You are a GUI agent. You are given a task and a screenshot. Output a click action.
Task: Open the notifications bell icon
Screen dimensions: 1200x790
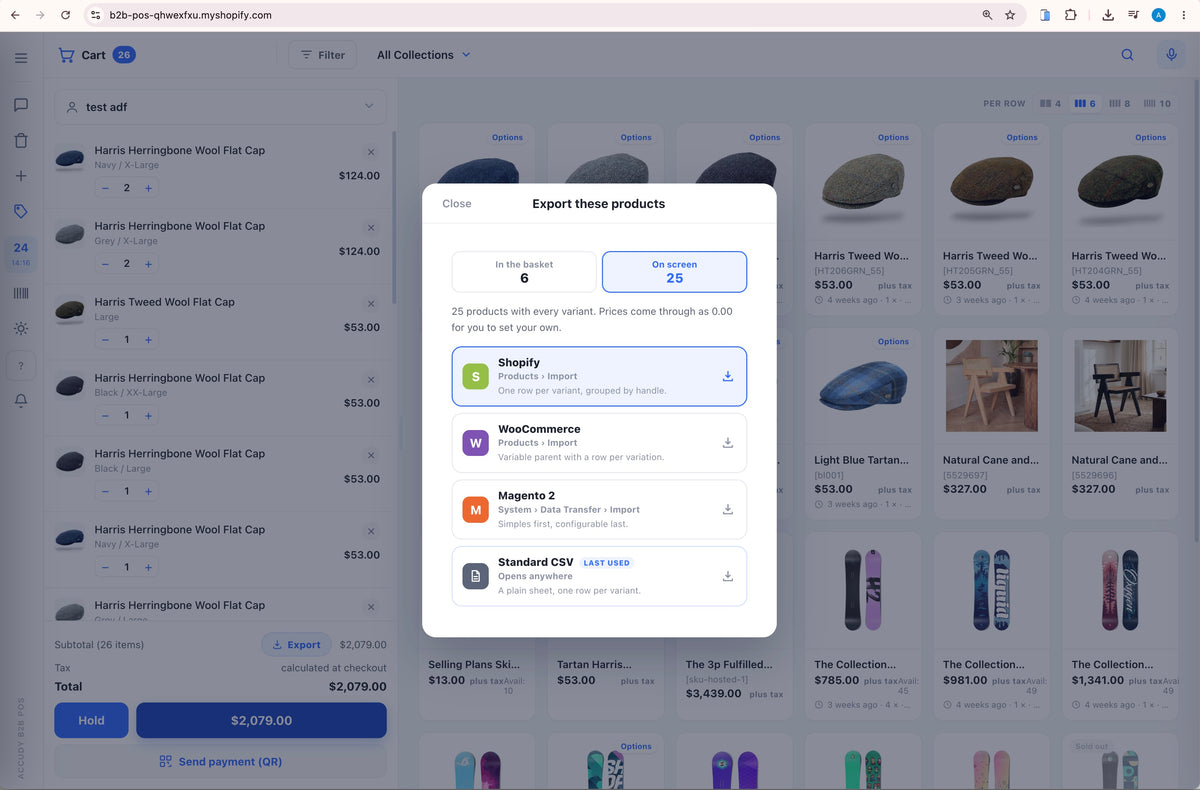click(x=21, y=400)
